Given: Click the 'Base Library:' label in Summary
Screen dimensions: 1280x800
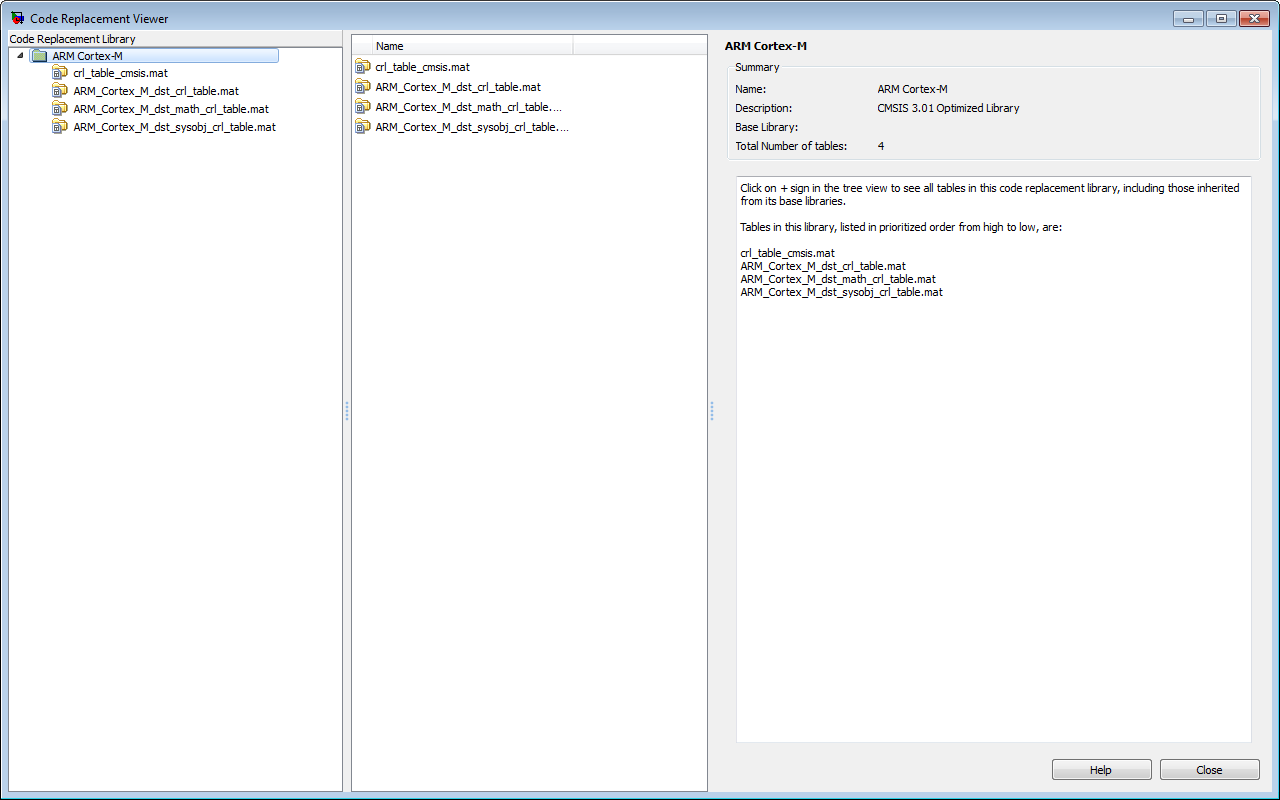Looking at the screenshot, I should tap(766, 127).
